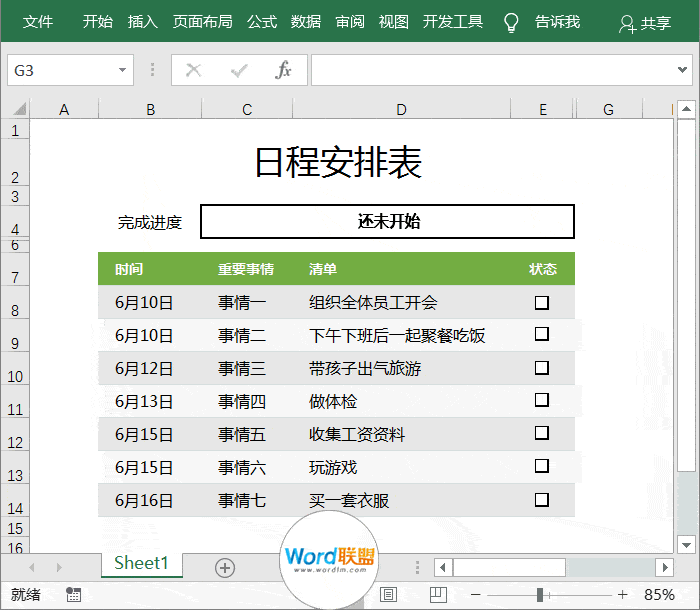Check the box for 下午下班后一起聚餐吃饭
Viewport: 700px width, 610px height.
pyautogui.click(x=542, y=334)
